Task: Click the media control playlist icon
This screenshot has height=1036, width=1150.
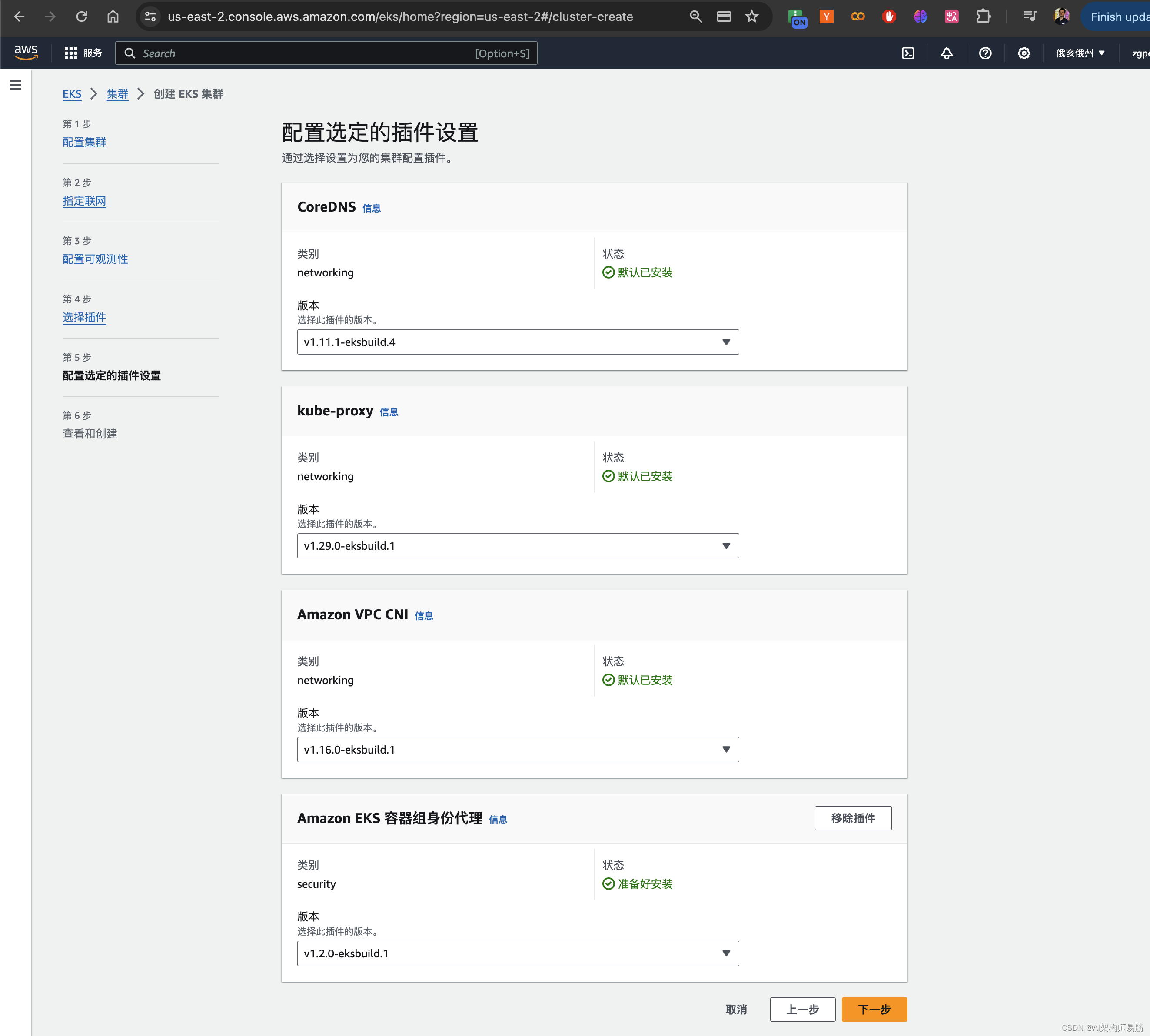Action: (1029, 17)
